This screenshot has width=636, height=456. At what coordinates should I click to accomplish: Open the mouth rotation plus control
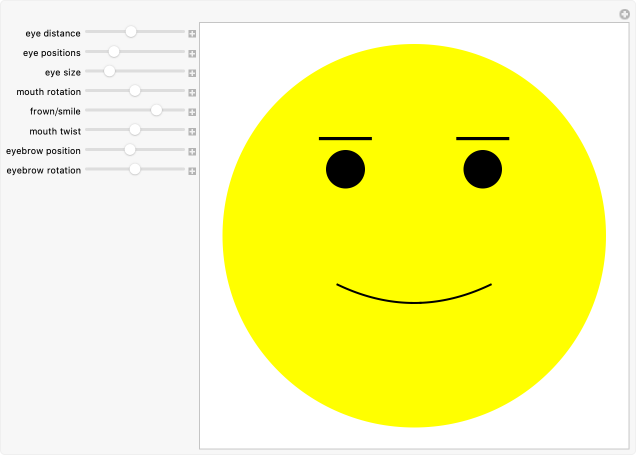(x=192, y=92)
